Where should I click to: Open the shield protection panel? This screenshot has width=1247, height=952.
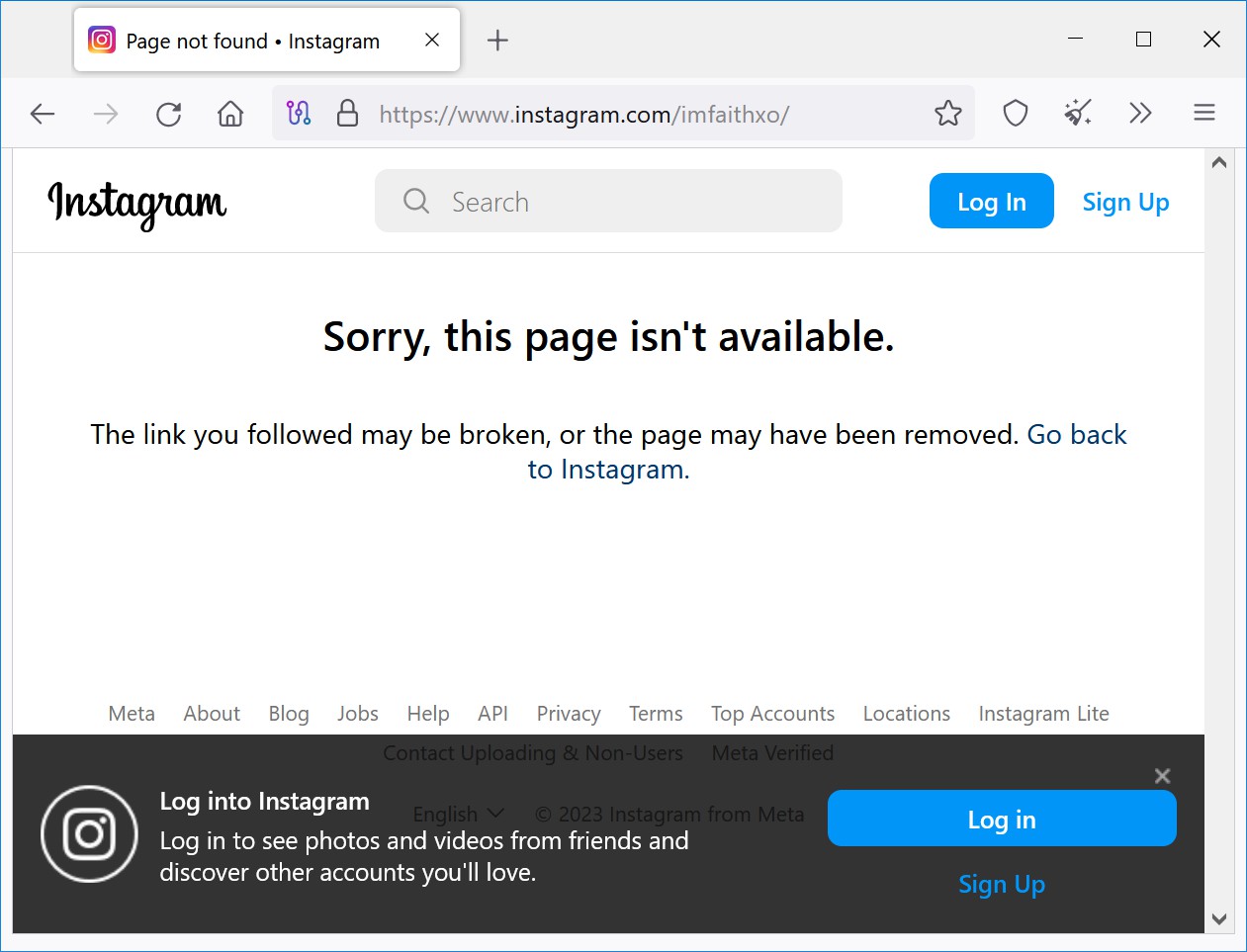[1016, 113]
